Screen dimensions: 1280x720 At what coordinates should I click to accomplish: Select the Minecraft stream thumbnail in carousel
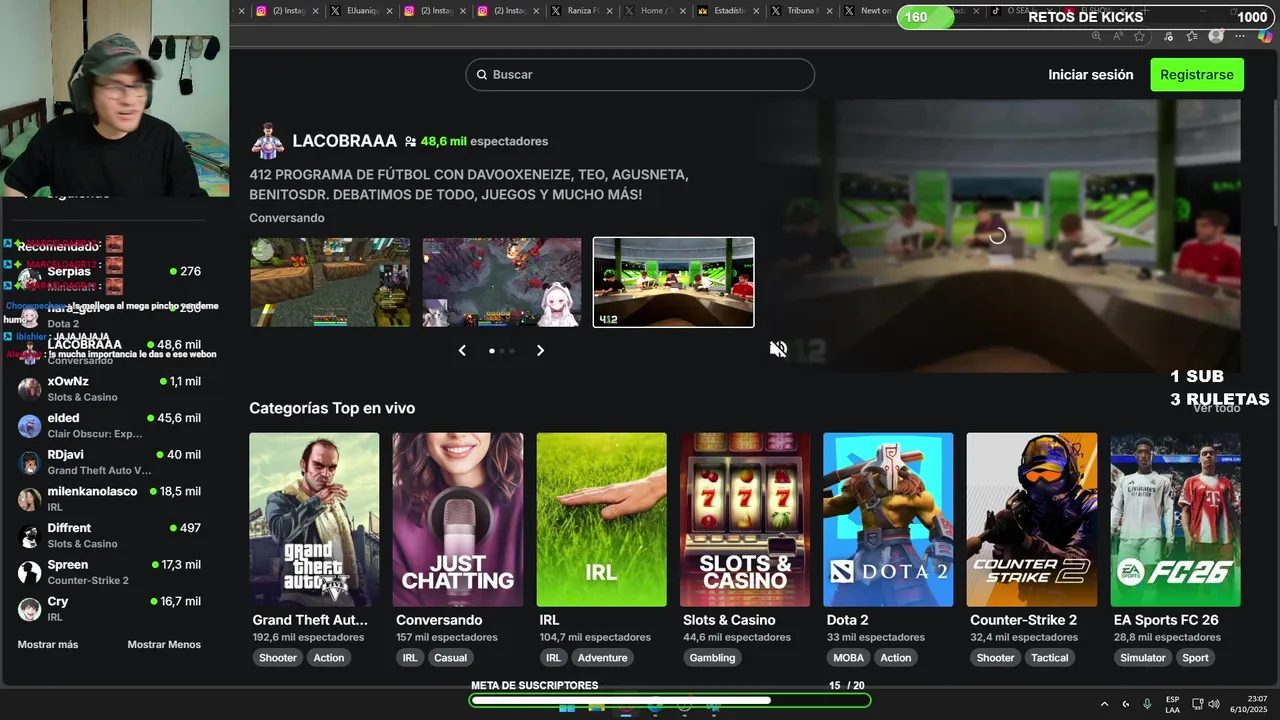click(x=330, y=282)
